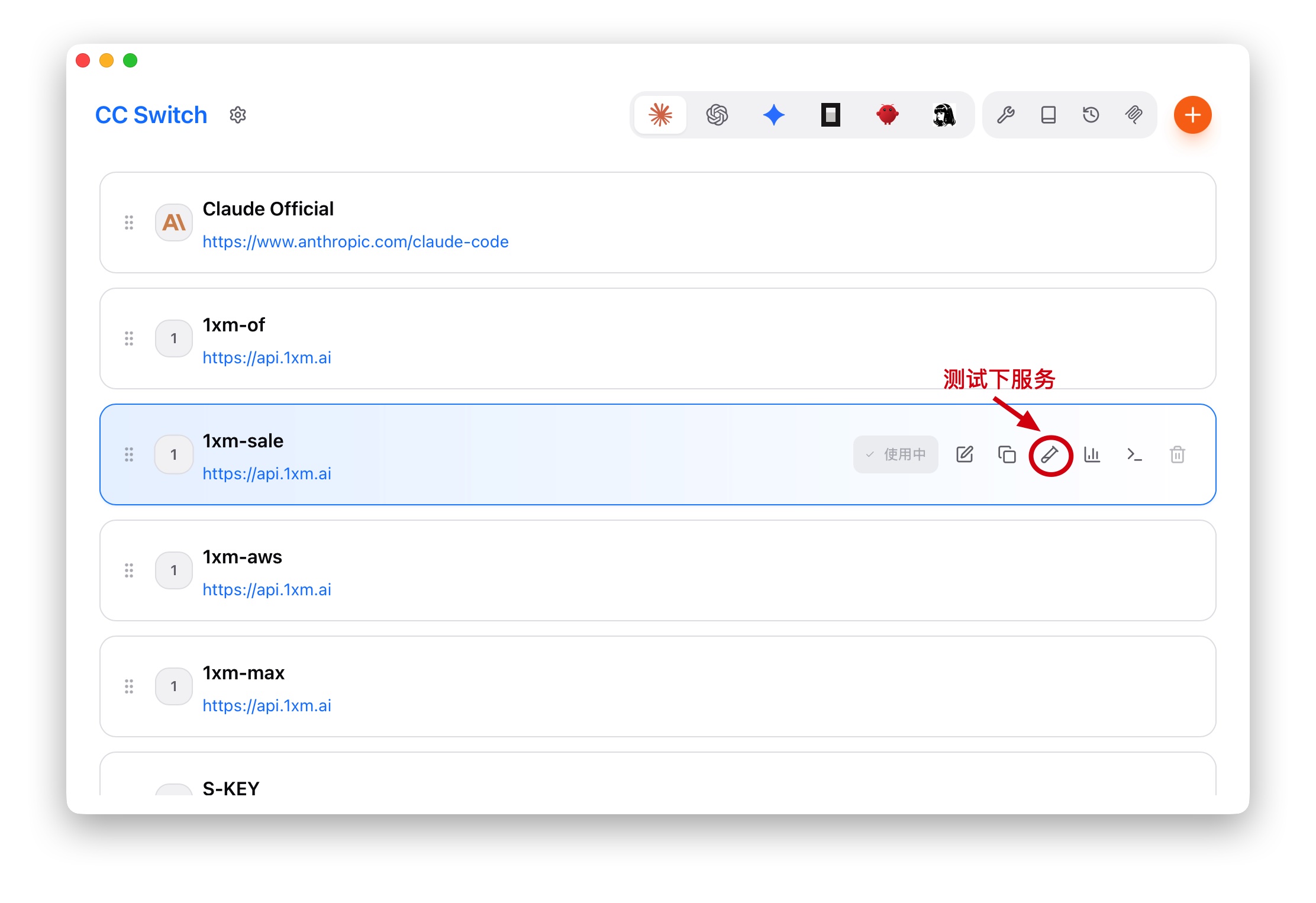Open terminal icon for 1xm-sale
This screenshot has width=1316, height=903.
1135,454
